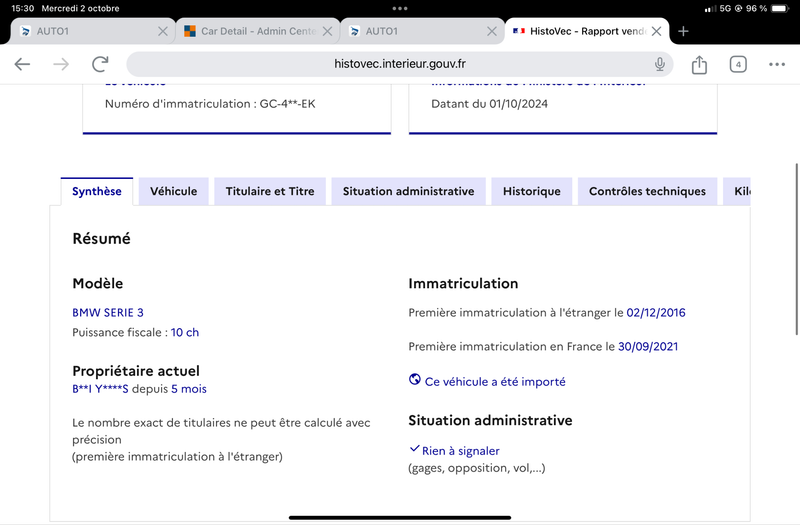Tap the home indicator bar
This screenshot has width=800, height=525.
tap(399, 518)
